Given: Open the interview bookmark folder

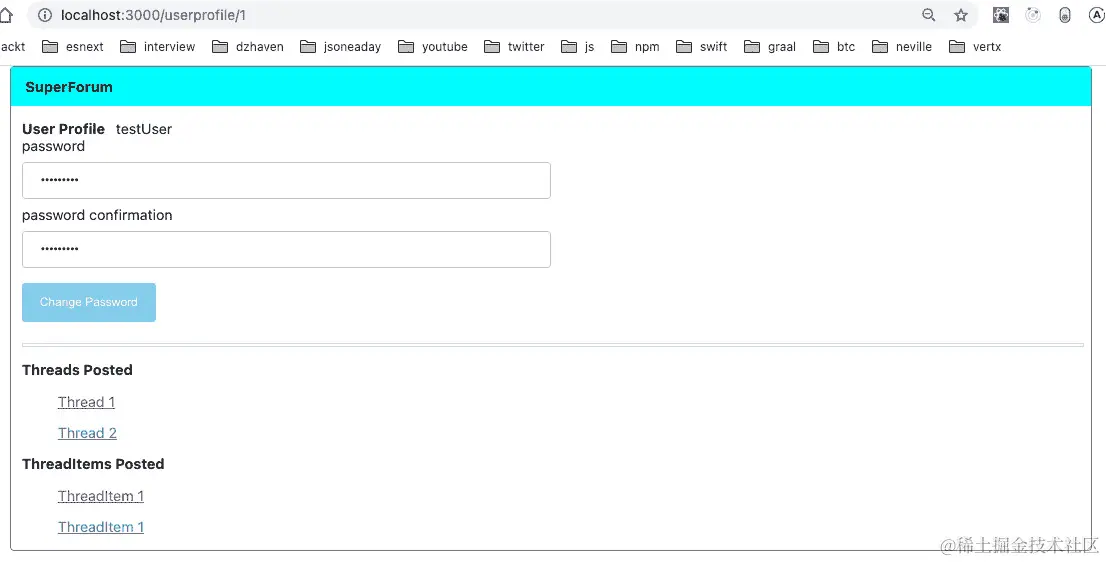Looking at the screenshot, I should coord(157,47).
